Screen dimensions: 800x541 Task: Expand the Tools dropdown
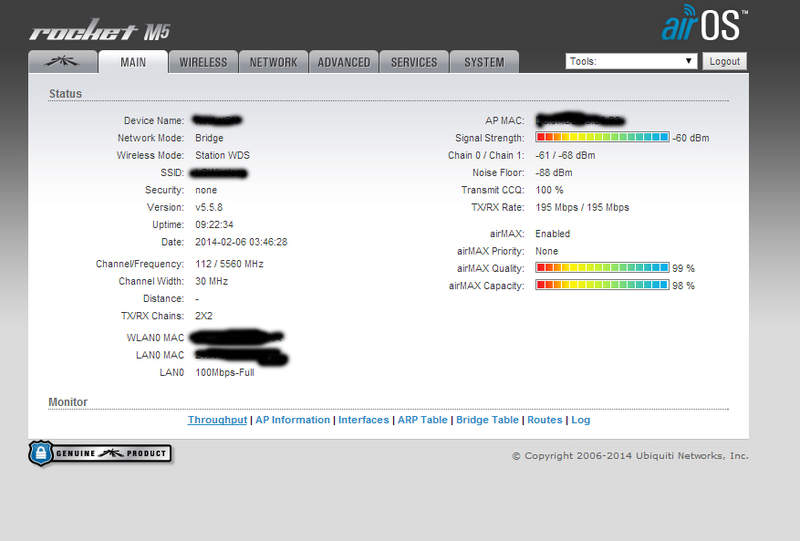pos(631,61)
